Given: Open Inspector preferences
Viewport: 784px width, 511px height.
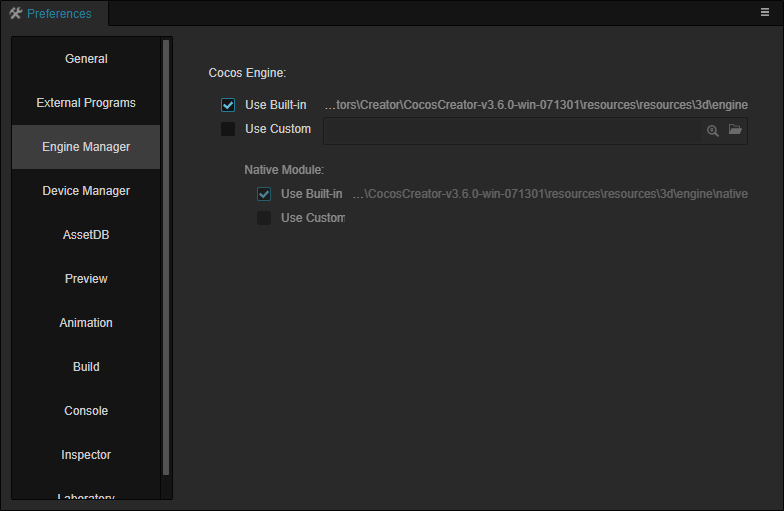Looking at the screenshot, I should (x=86, y=455).
